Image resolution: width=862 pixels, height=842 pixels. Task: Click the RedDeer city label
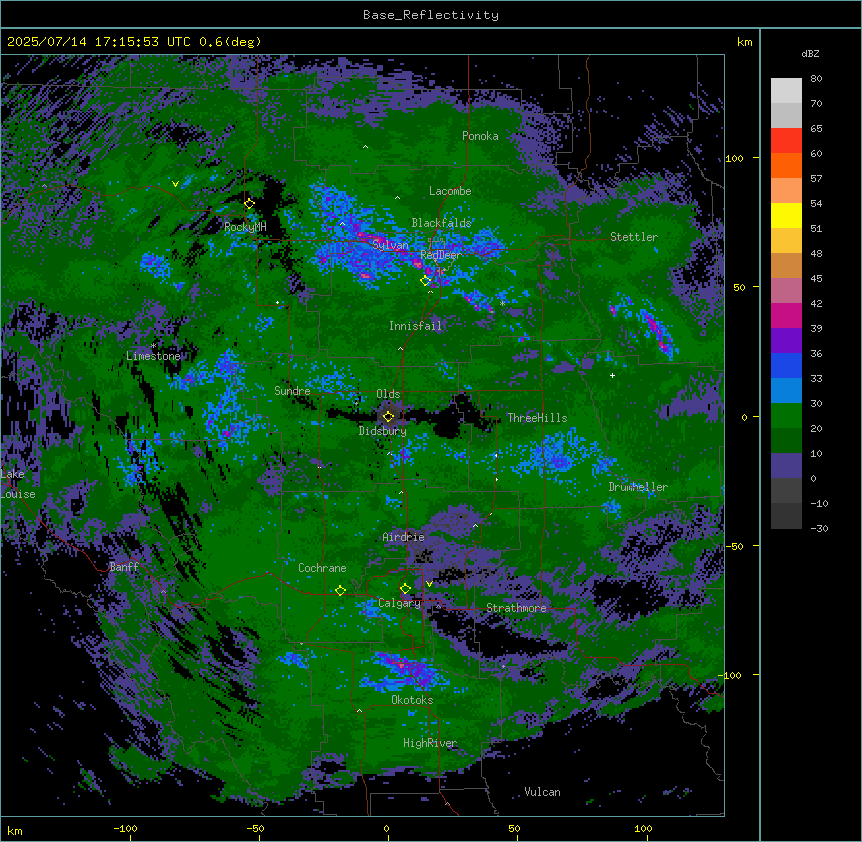pyautogui.click(x=441, y=254)
